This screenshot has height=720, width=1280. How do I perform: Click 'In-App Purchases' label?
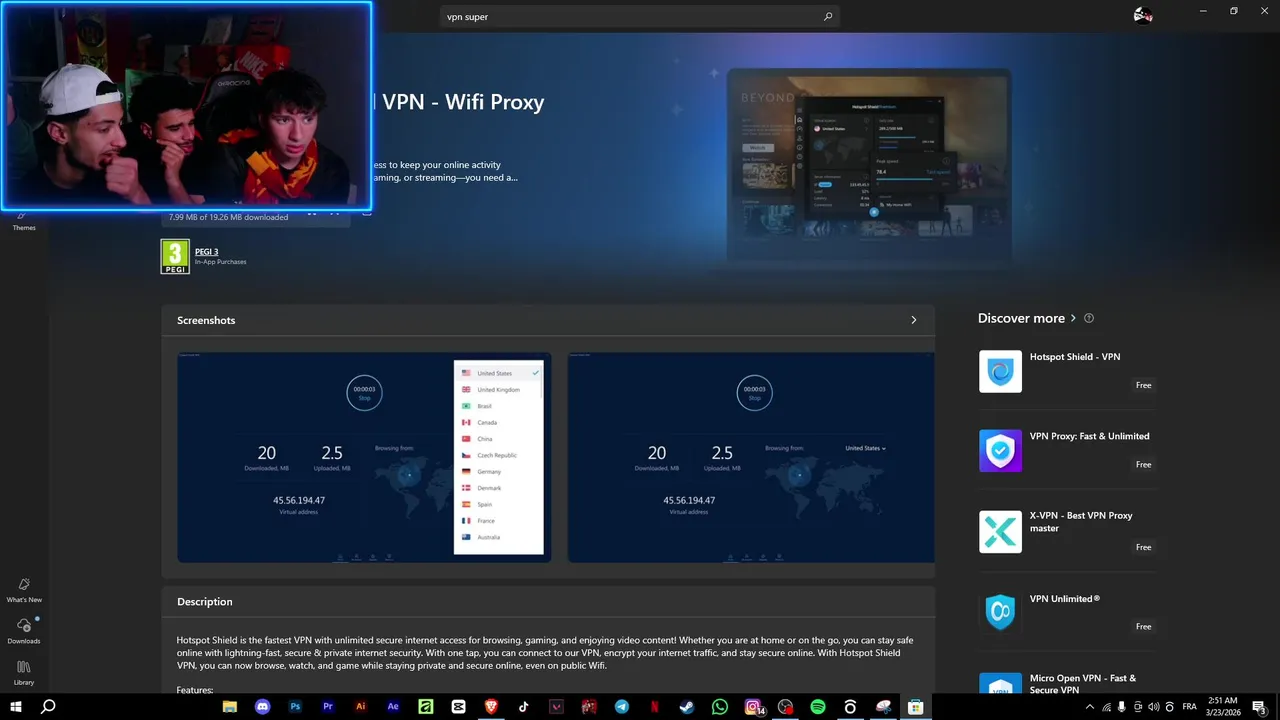pyautogui.click(x=221, y=262)
